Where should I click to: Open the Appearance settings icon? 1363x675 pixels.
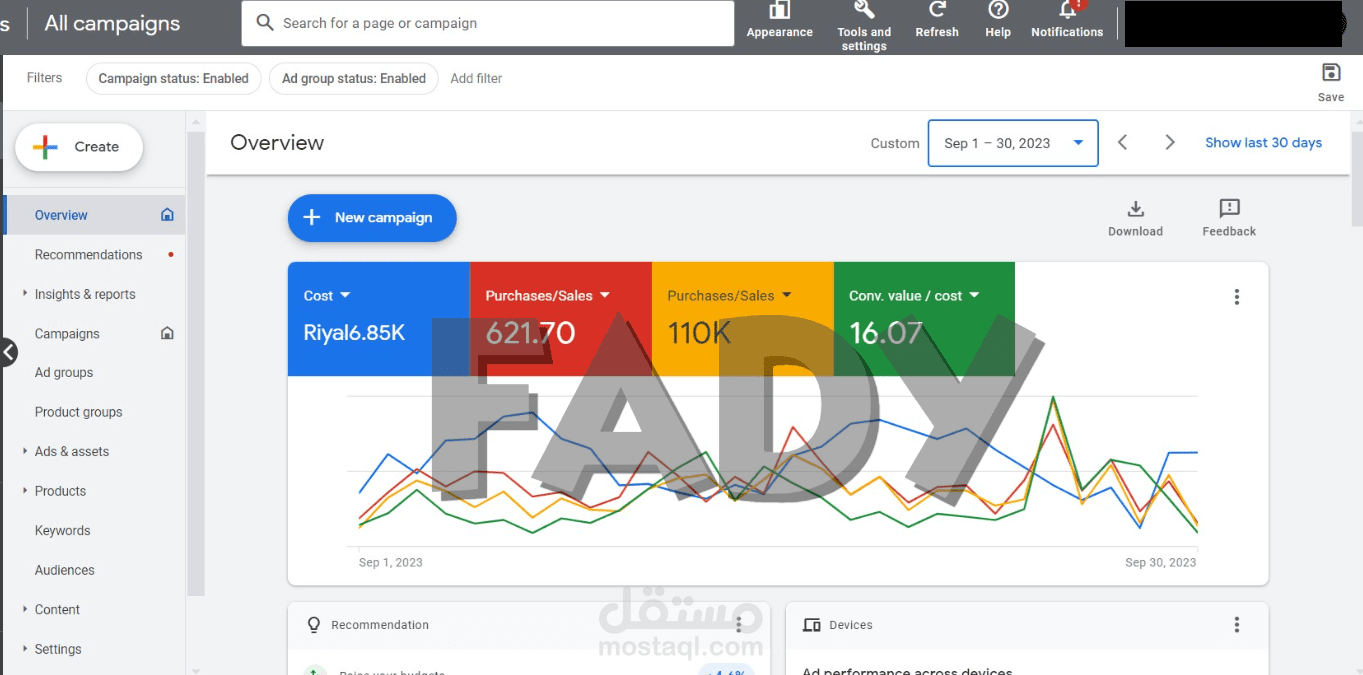pyautogui.click(x=779, y=11)
